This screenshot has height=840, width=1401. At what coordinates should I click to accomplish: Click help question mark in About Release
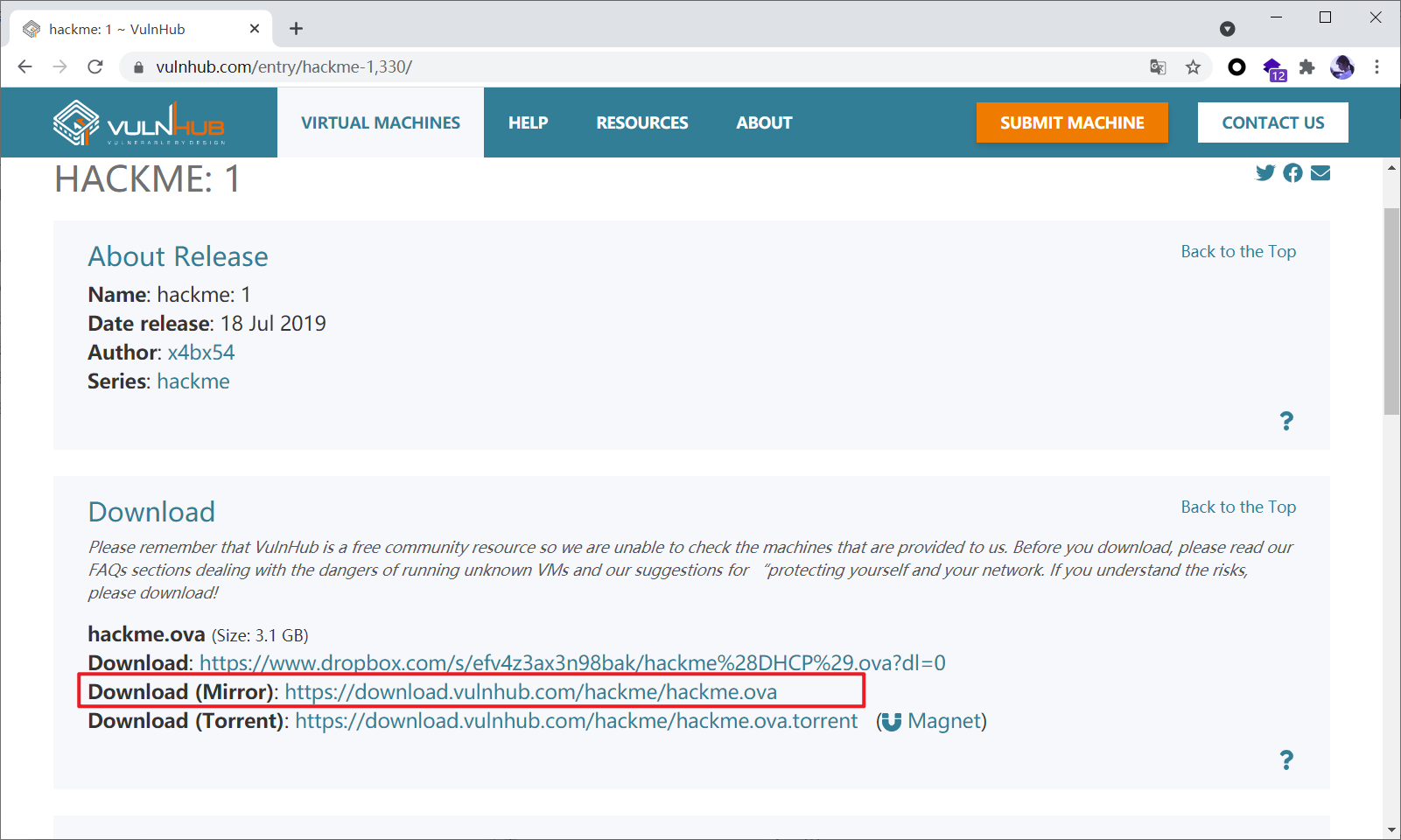[1286, 421]
